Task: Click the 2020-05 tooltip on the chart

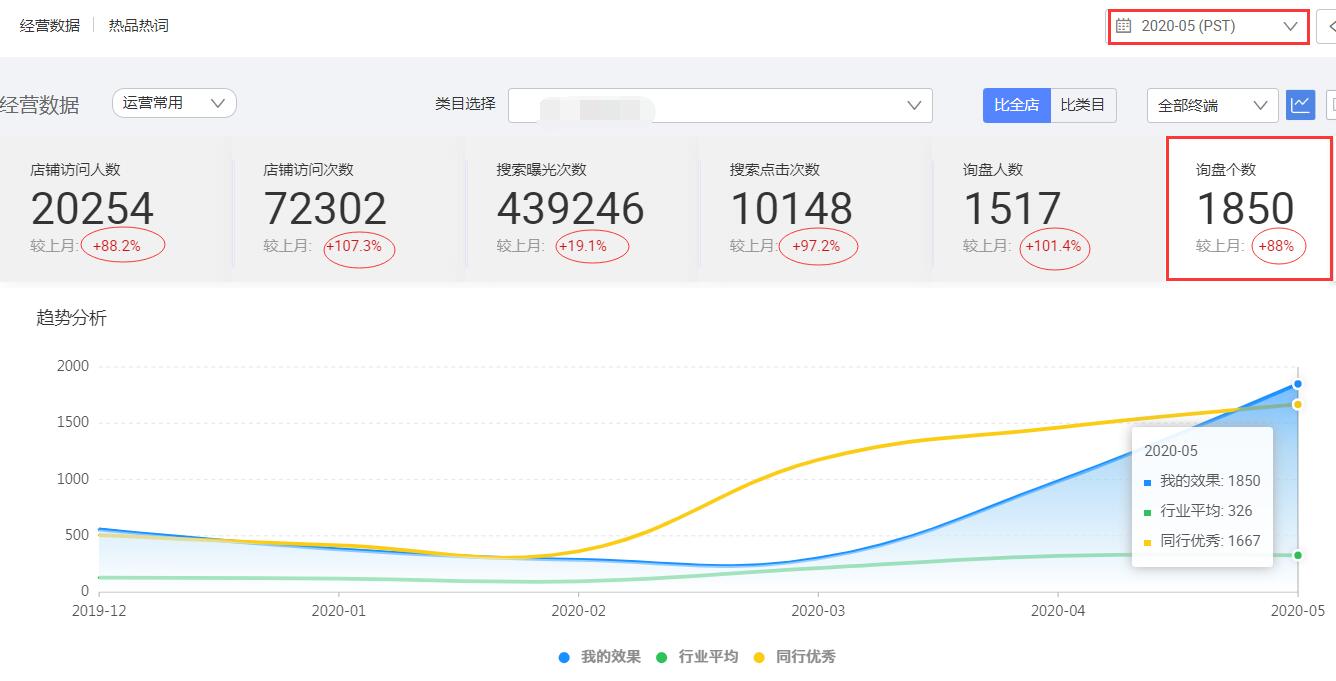Action: [1200, 495]
